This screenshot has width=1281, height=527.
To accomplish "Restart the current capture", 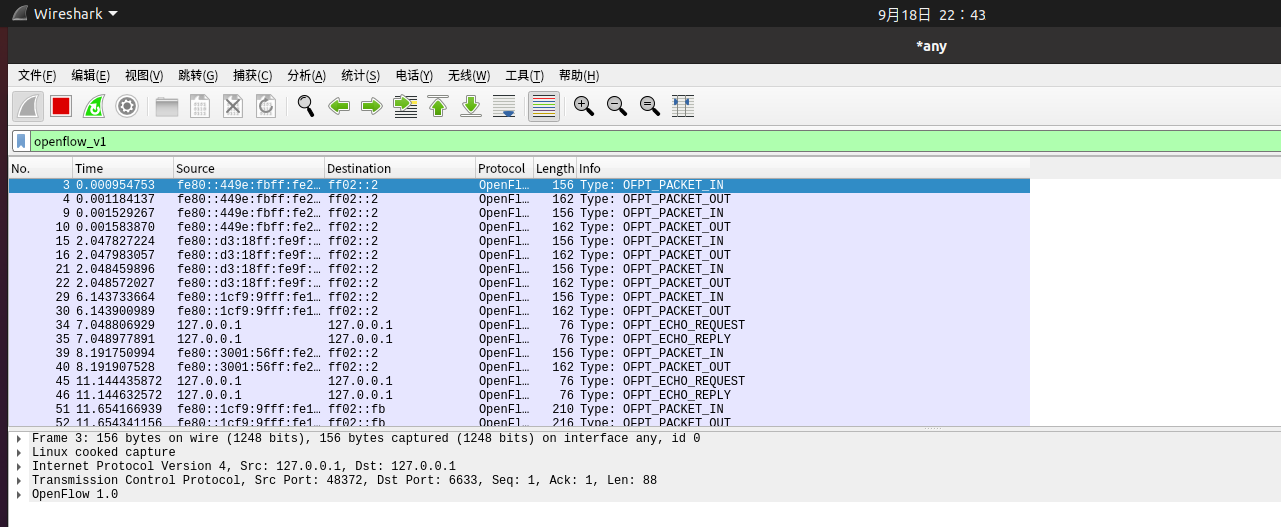I will tap(94, 106).
